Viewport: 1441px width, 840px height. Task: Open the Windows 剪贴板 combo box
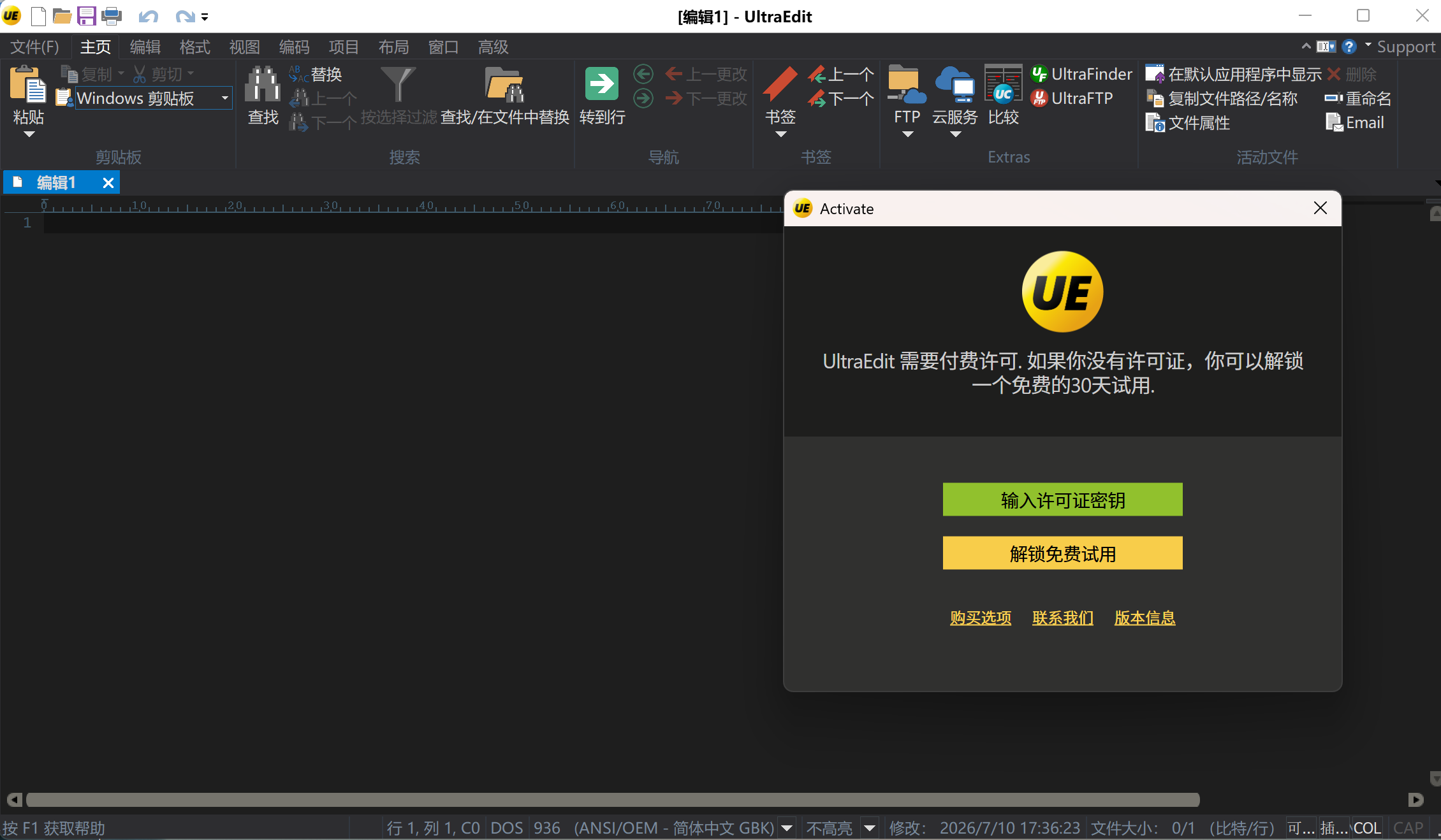pos(154,98)
